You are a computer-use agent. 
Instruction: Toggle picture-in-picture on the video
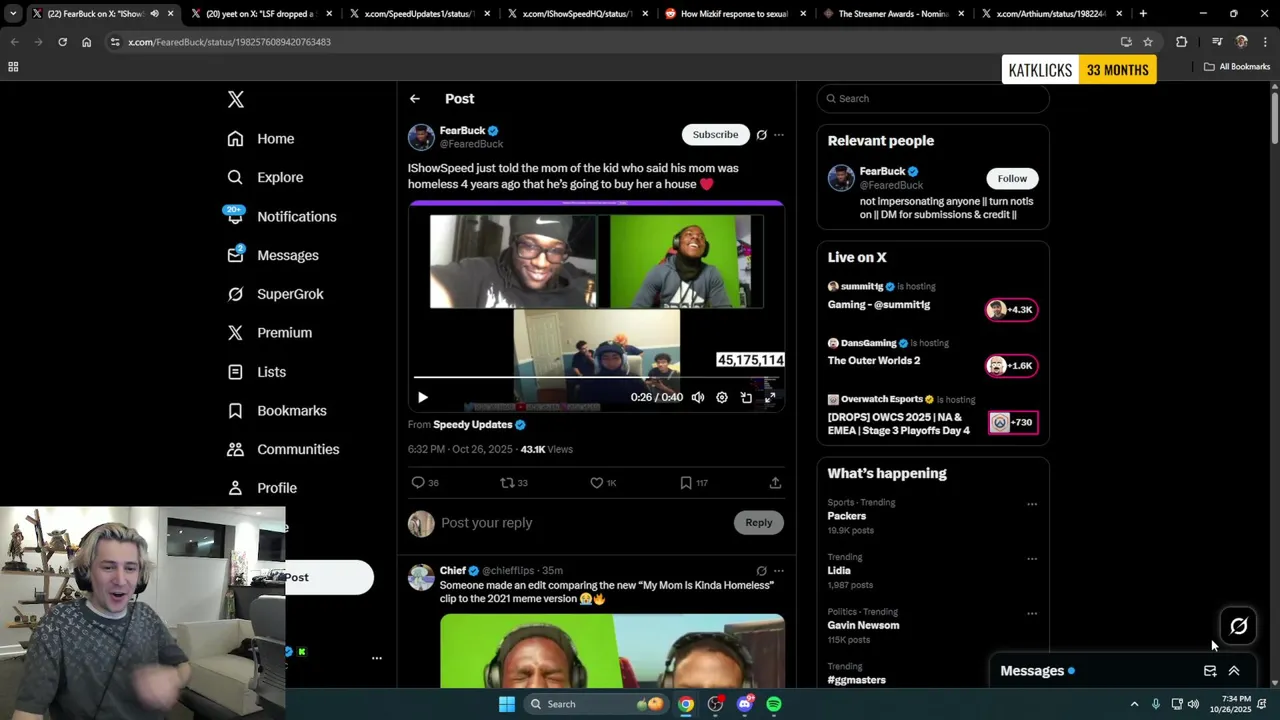click(746, 398)
